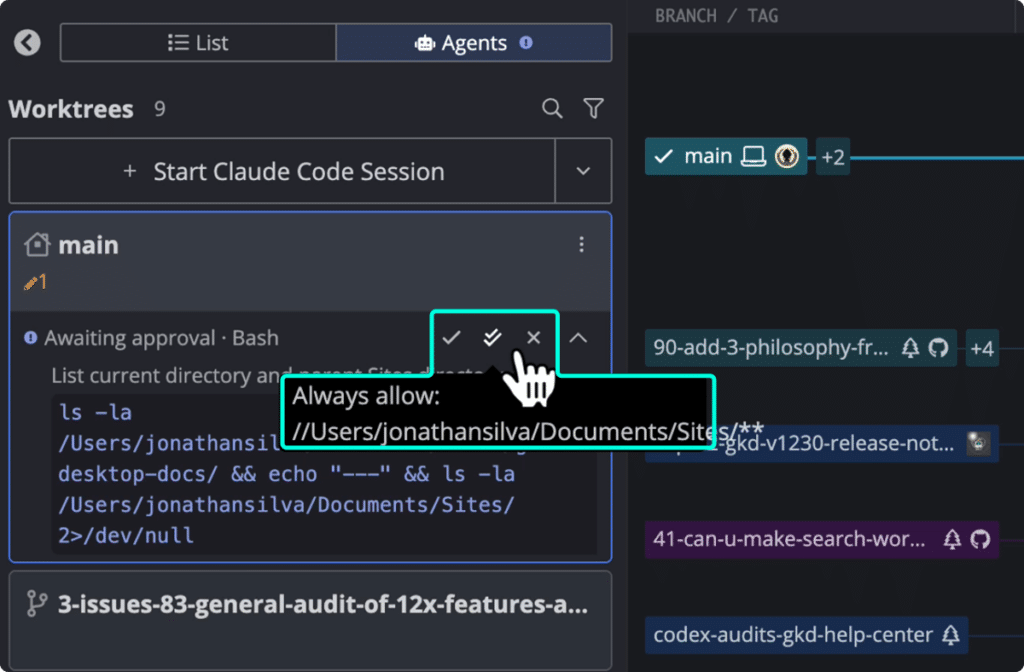Screen dimensions: 1024x672
Task: Click the info badge on Agents tab
Action: tap(526, 42)
